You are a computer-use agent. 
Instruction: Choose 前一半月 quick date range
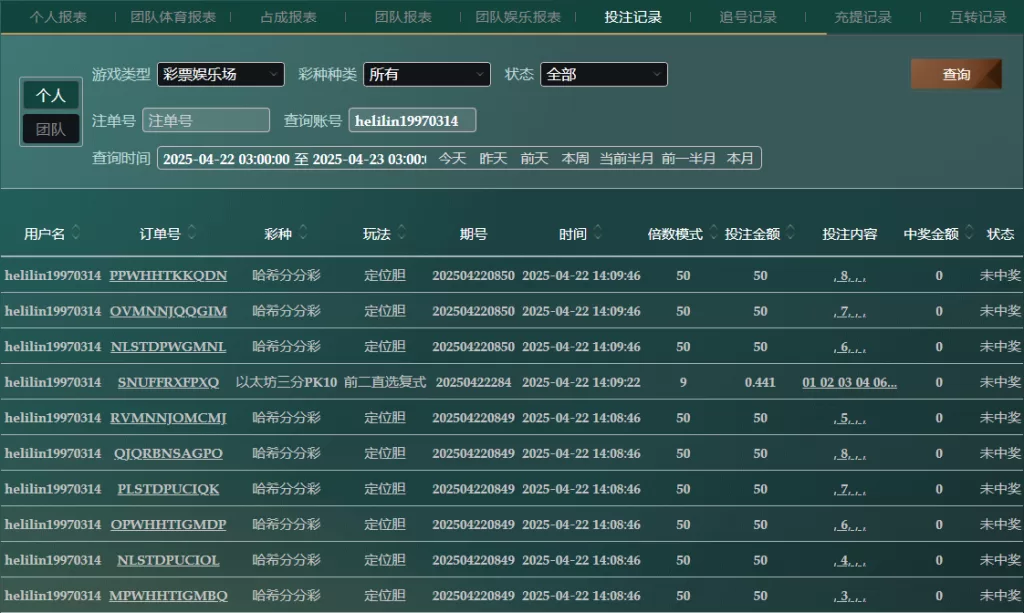coord(688,159)
